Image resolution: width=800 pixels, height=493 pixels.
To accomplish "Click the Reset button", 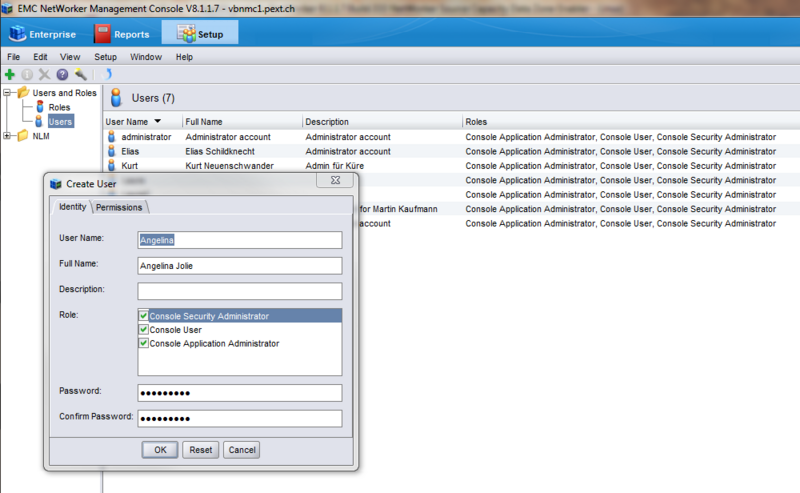I will (200, 450).
